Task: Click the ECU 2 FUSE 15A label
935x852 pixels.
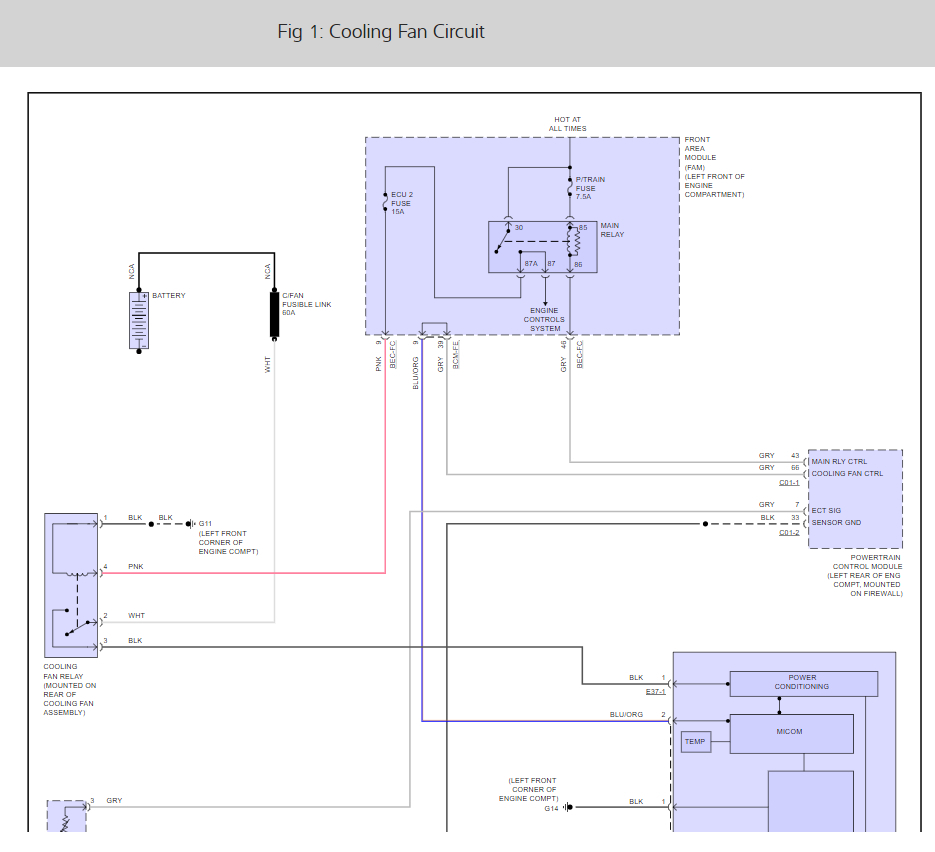Action: click(402, 203)
